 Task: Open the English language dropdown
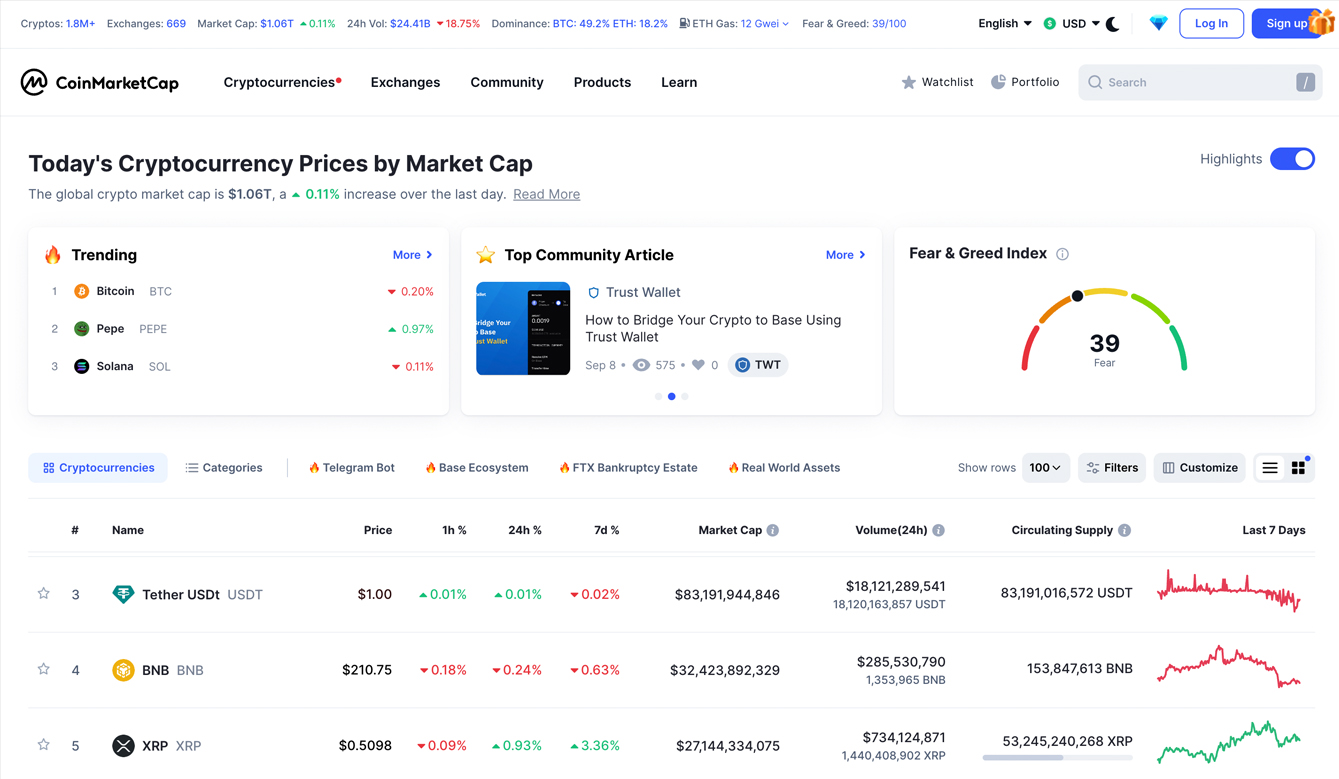(x=1004, y=23)
